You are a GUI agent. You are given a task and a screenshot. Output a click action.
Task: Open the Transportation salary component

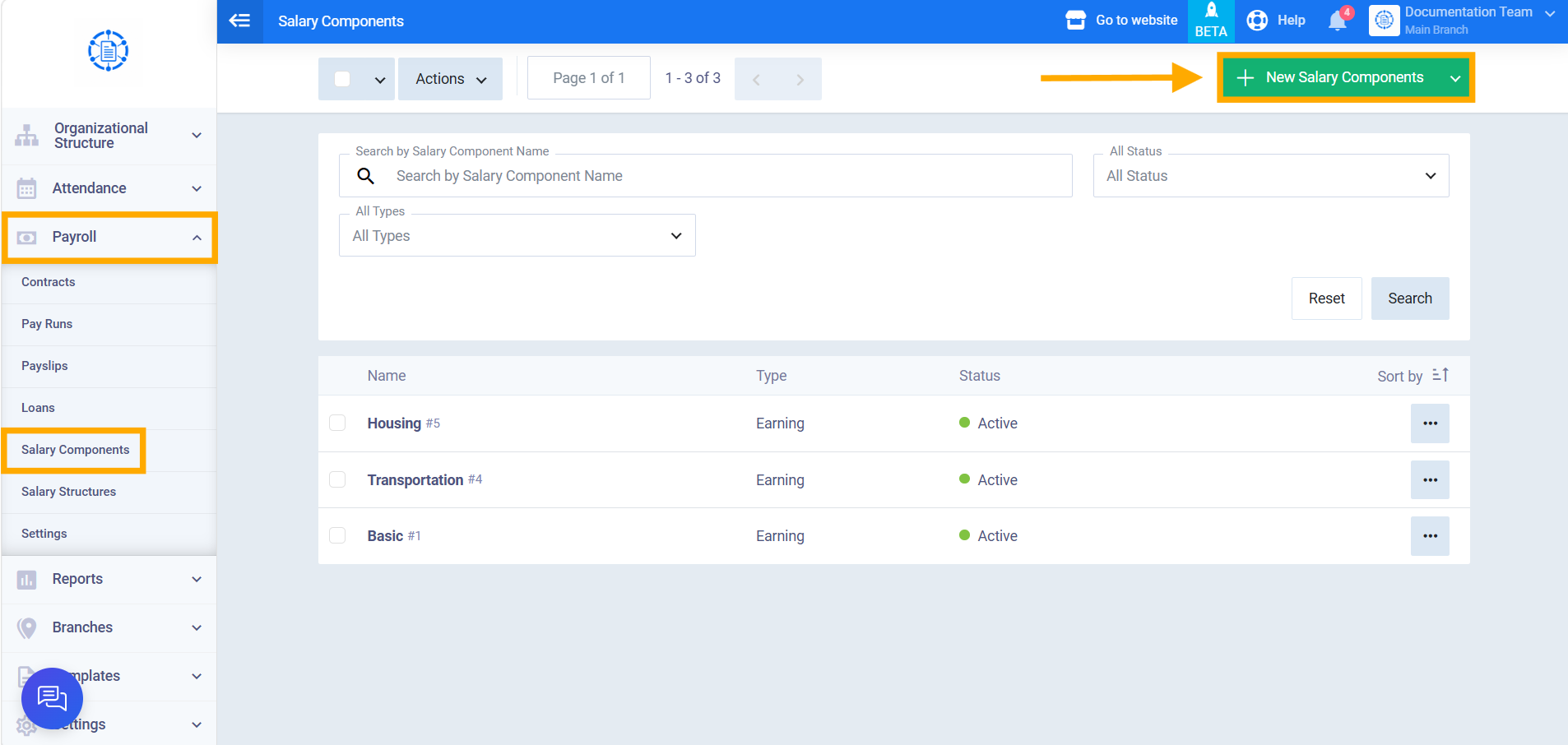415,479
